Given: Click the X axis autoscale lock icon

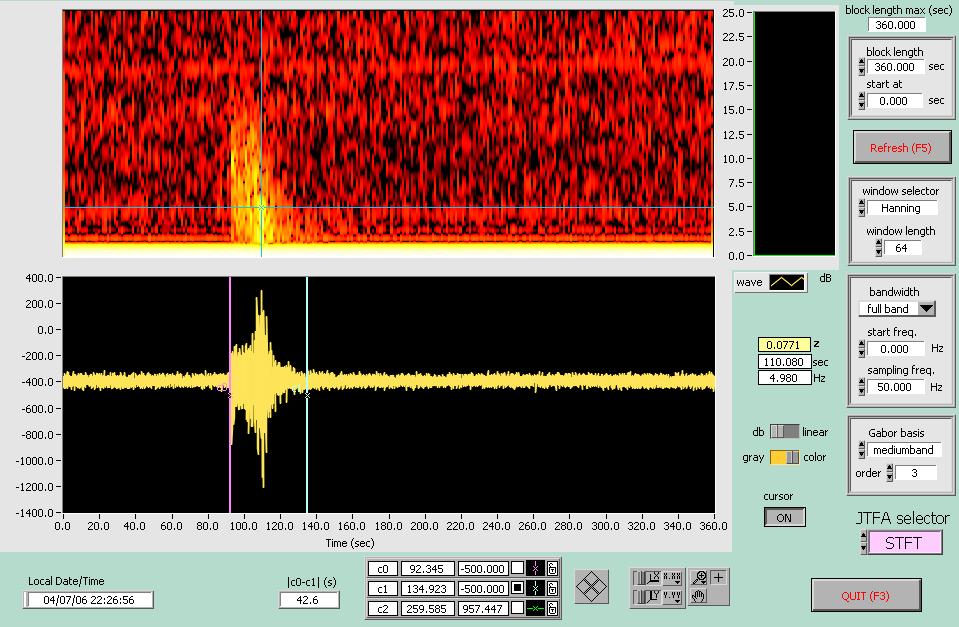Looking at the screenshot, I should click(x=646, y=577).
